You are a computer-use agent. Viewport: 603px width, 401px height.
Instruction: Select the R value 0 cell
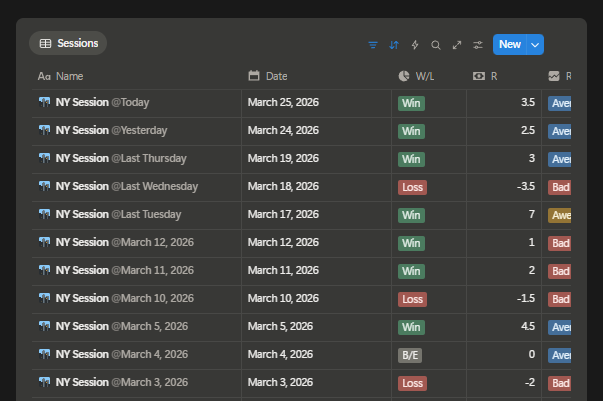point(504,355)
